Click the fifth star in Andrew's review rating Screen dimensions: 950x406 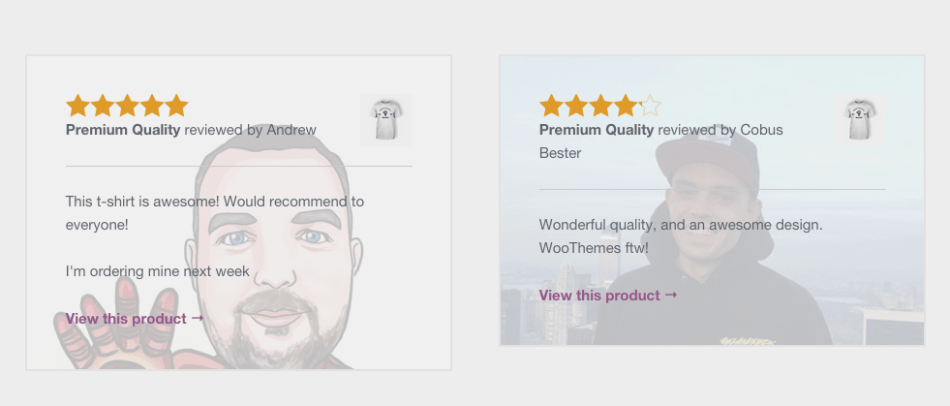(x=176, y=106)
